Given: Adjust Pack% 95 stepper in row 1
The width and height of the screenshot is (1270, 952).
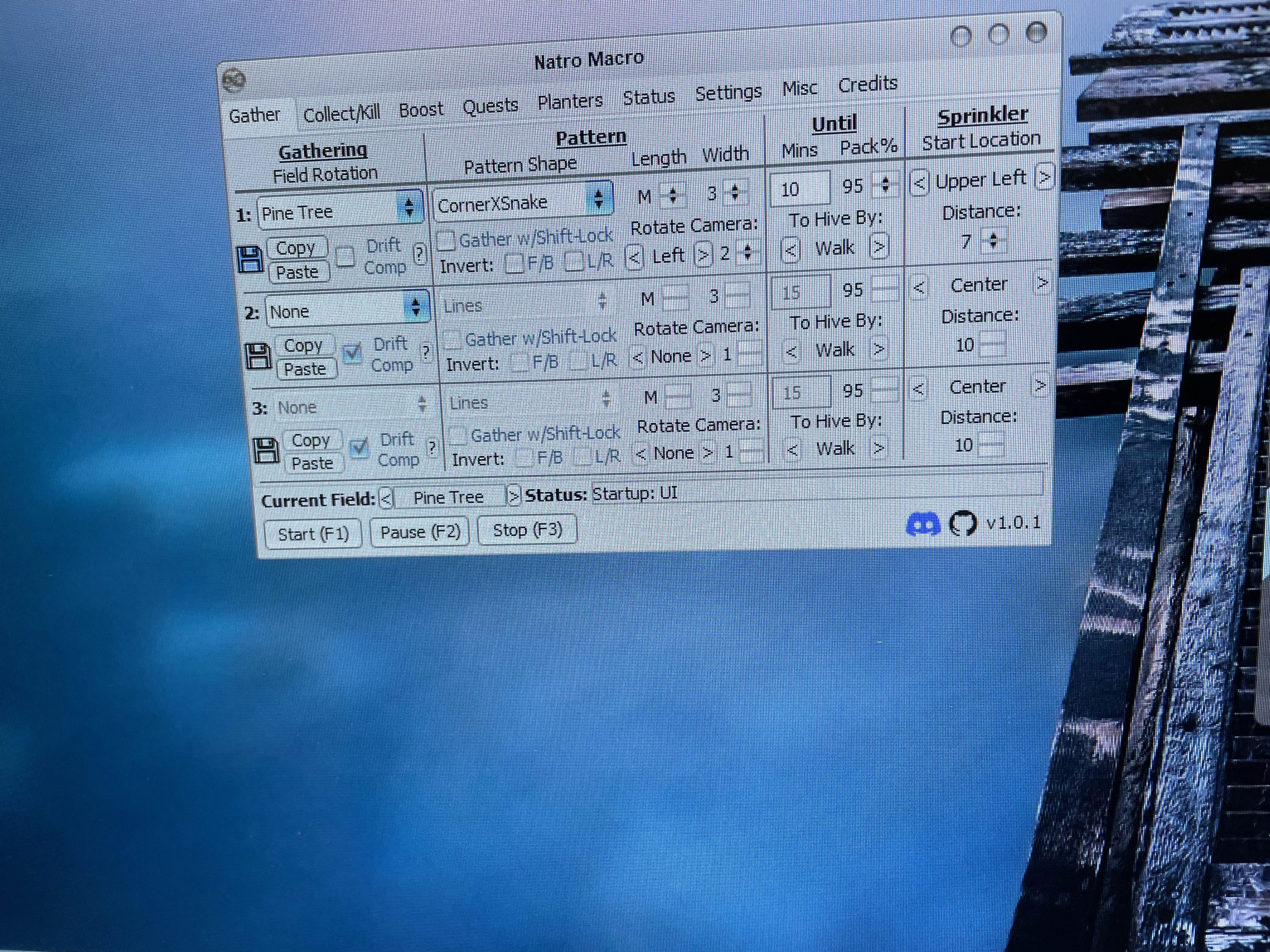Looking at the screenshot, I should [885, 184].
